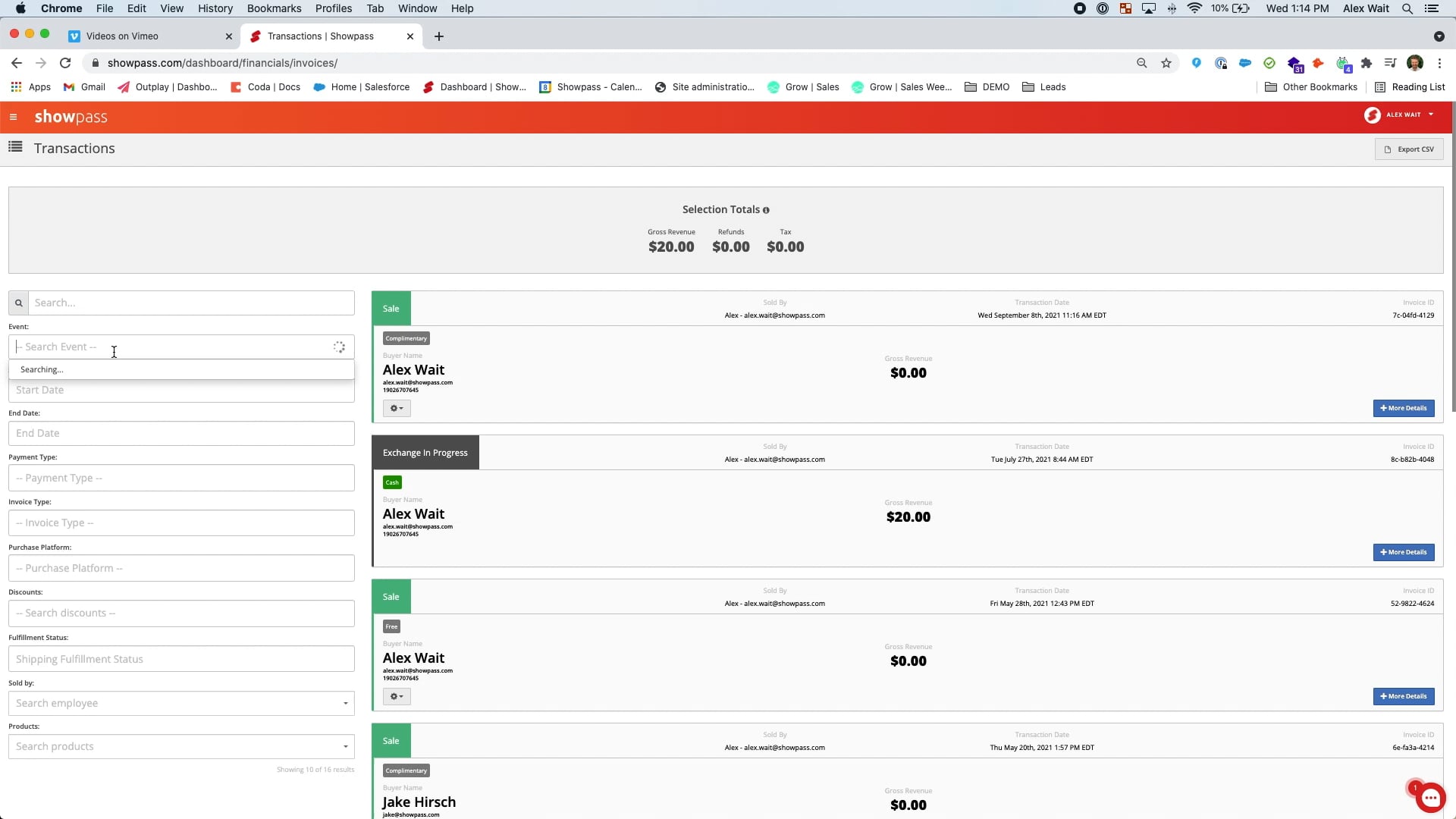This screenshot has width=1456, height=819.
Task: Open the Reading List
Action: click(1410, 87)
